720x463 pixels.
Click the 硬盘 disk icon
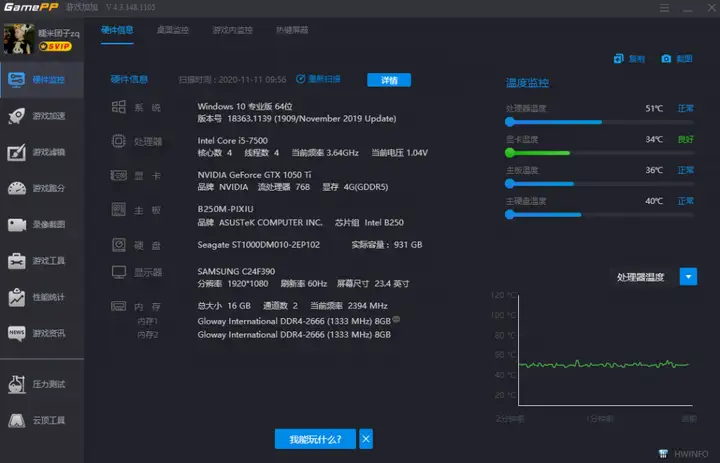pyautogui.click(x=118, y=244)
